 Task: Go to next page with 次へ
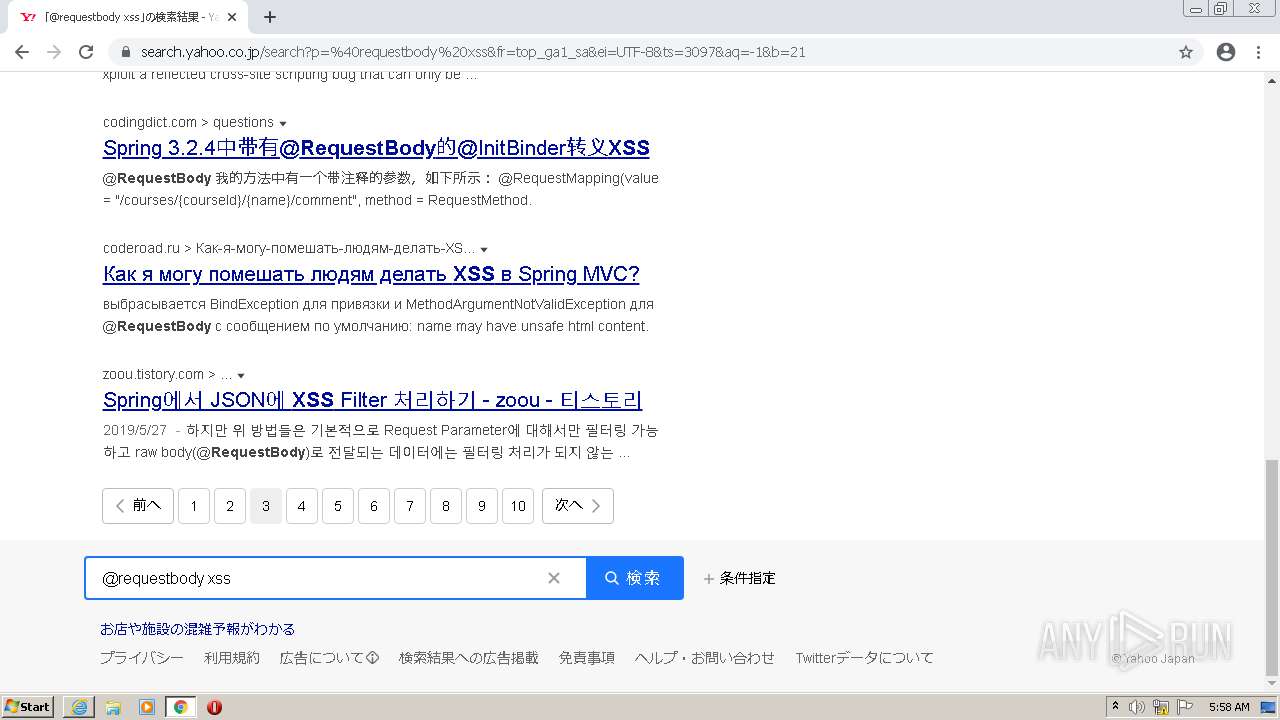(x=578, y=506)
